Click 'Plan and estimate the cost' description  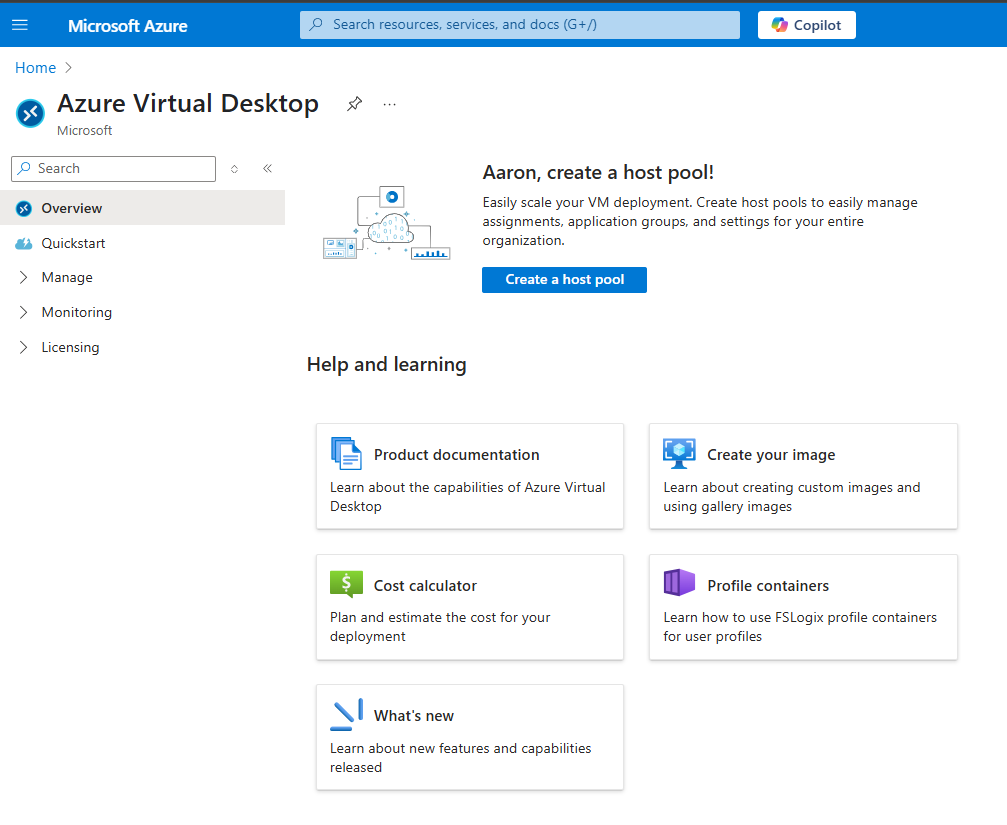click(440, 627)
